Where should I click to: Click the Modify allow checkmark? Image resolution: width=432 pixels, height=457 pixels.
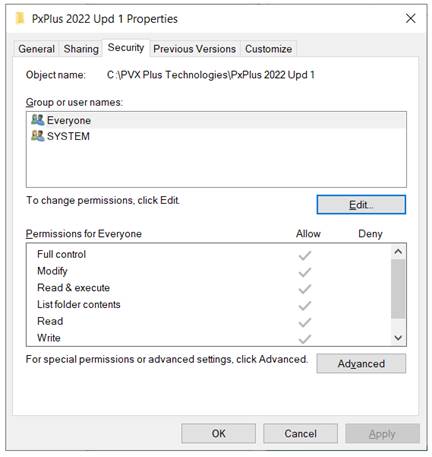[305, 272]
